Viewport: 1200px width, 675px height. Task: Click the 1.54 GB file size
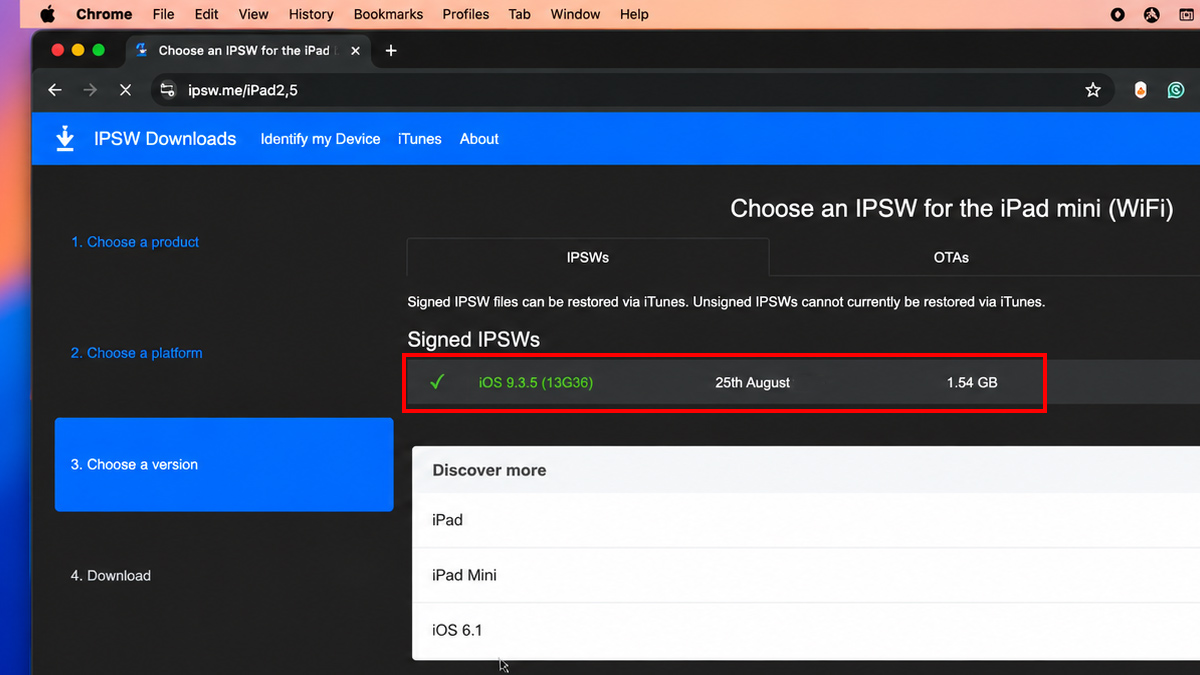[972, 382]
